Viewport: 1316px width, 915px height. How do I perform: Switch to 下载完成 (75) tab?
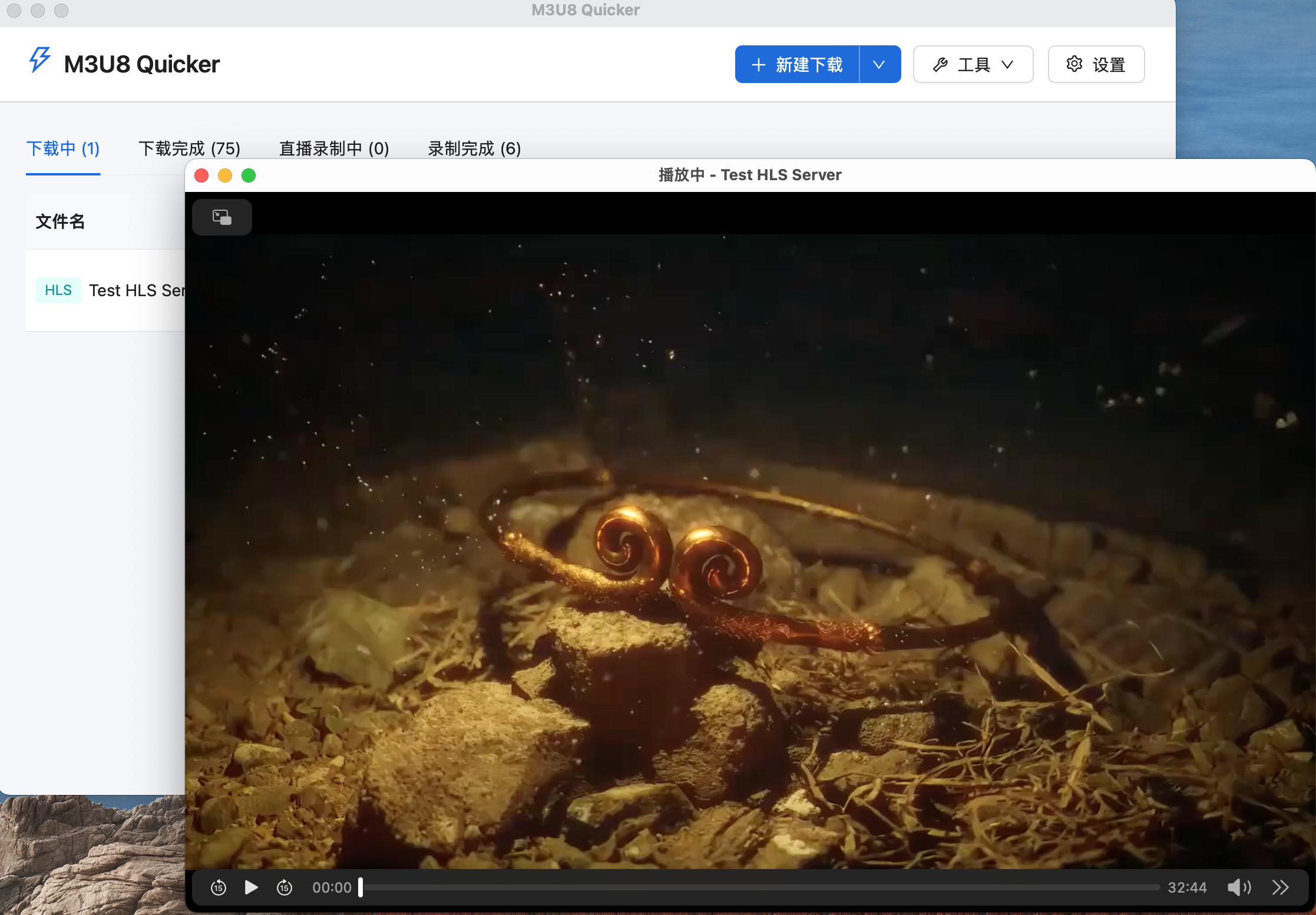click(190, 148)
